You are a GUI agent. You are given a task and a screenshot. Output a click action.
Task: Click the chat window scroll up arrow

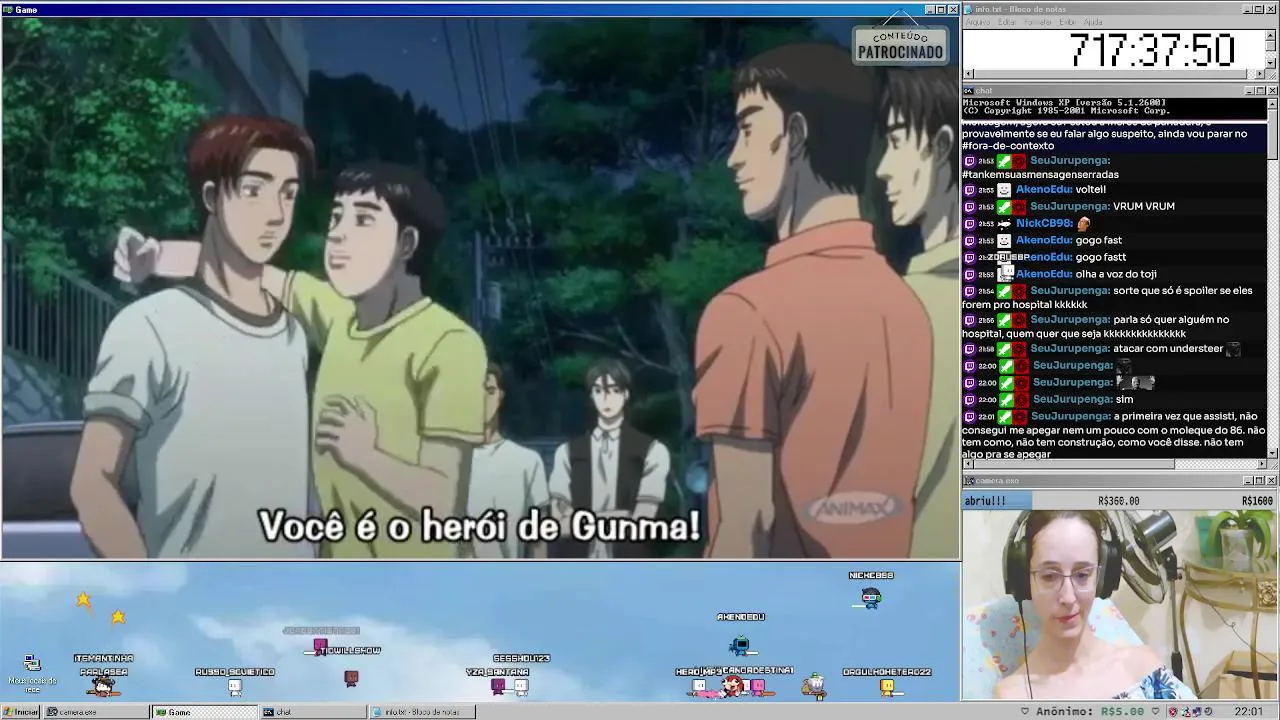coord(1272,103)
